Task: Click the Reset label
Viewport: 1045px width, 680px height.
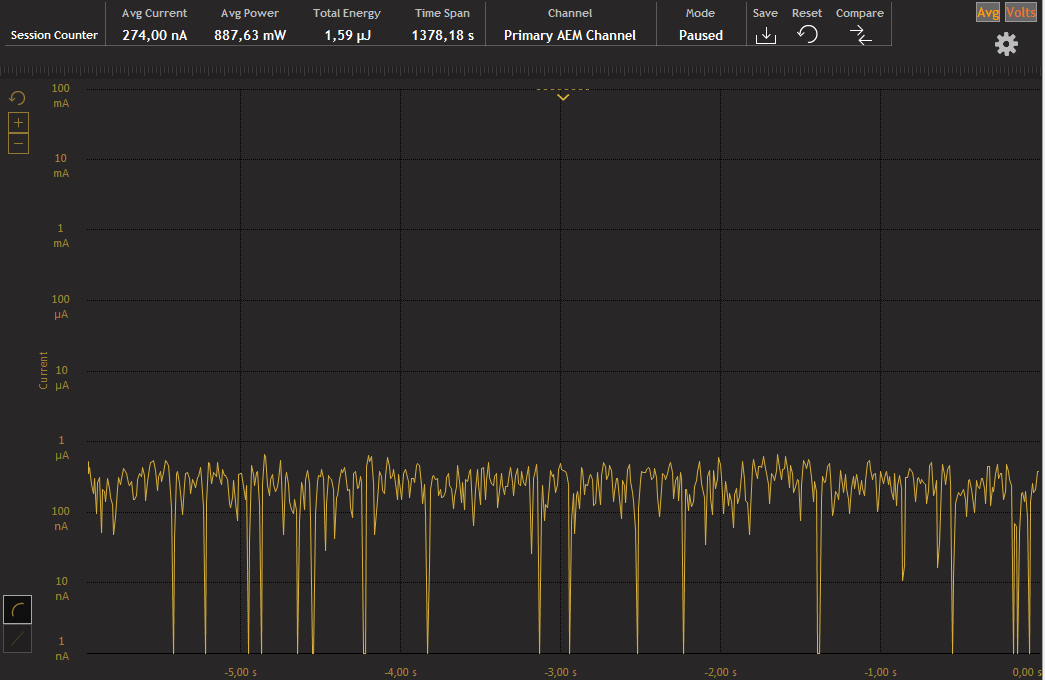Action: coord(807,13)
